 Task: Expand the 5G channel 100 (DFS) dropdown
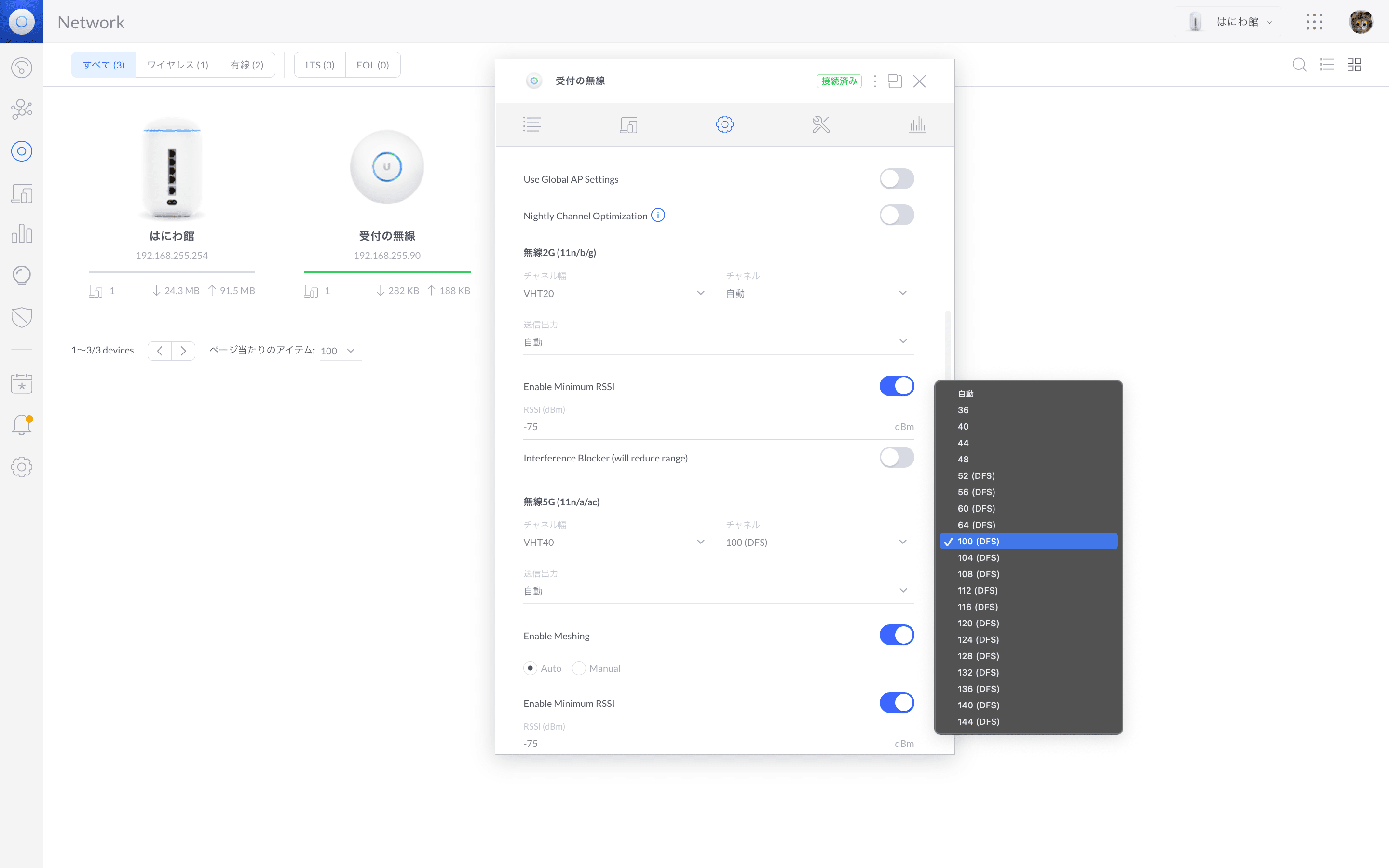(x=819, y=542)
